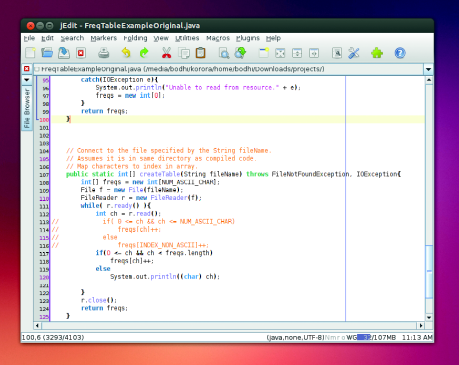This screenshot has width=459, height=365.
Task: Click the (java,none,UTF-8) buffer mode status
Action: [x=295, y=337]
